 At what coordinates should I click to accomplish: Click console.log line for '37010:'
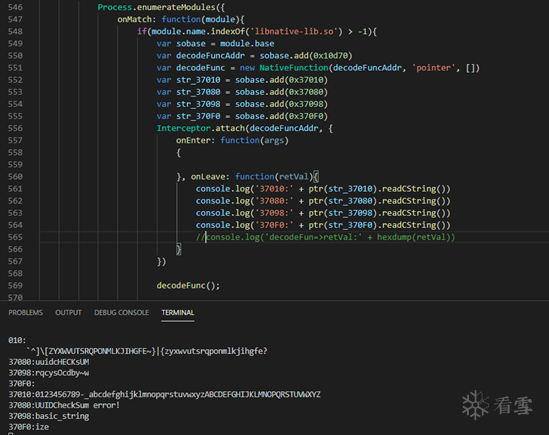(x=323, y=189)
